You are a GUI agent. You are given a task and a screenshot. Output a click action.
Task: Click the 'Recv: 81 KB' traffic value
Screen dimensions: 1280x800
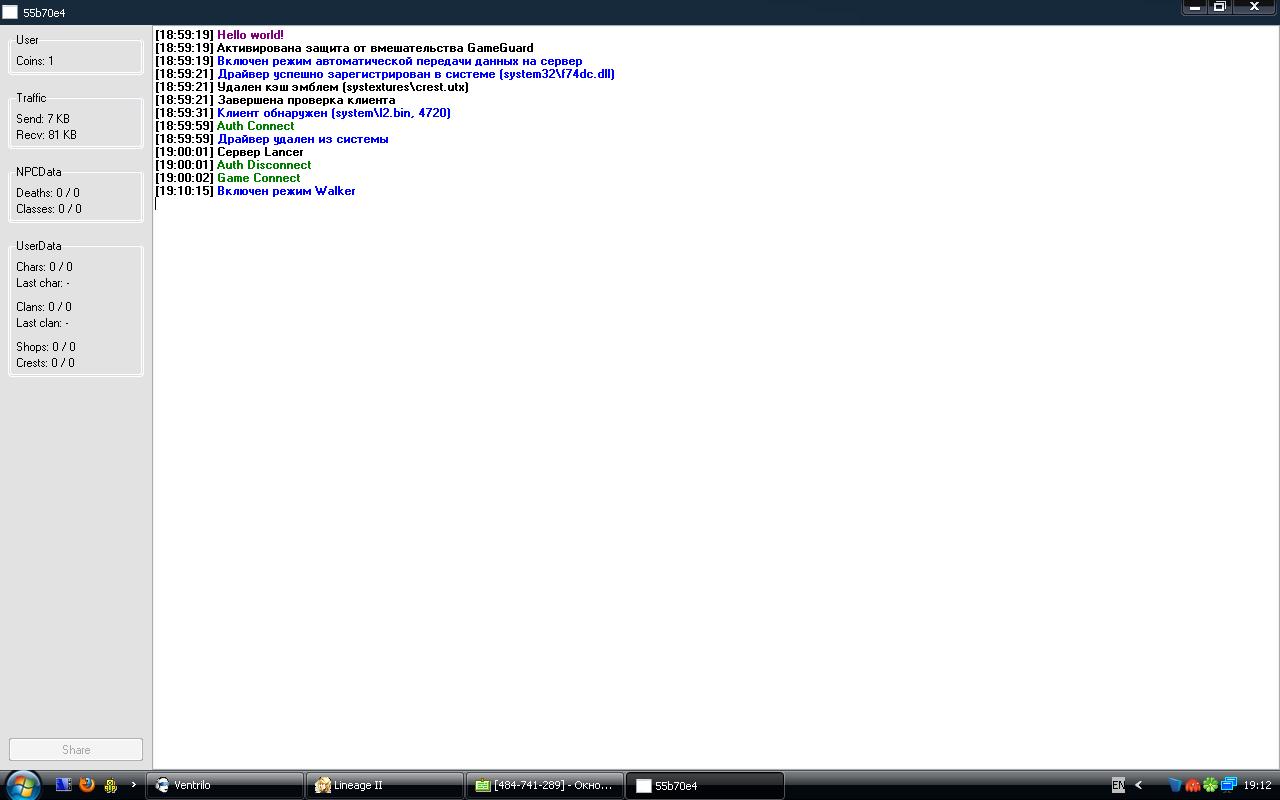click(46, 135)
